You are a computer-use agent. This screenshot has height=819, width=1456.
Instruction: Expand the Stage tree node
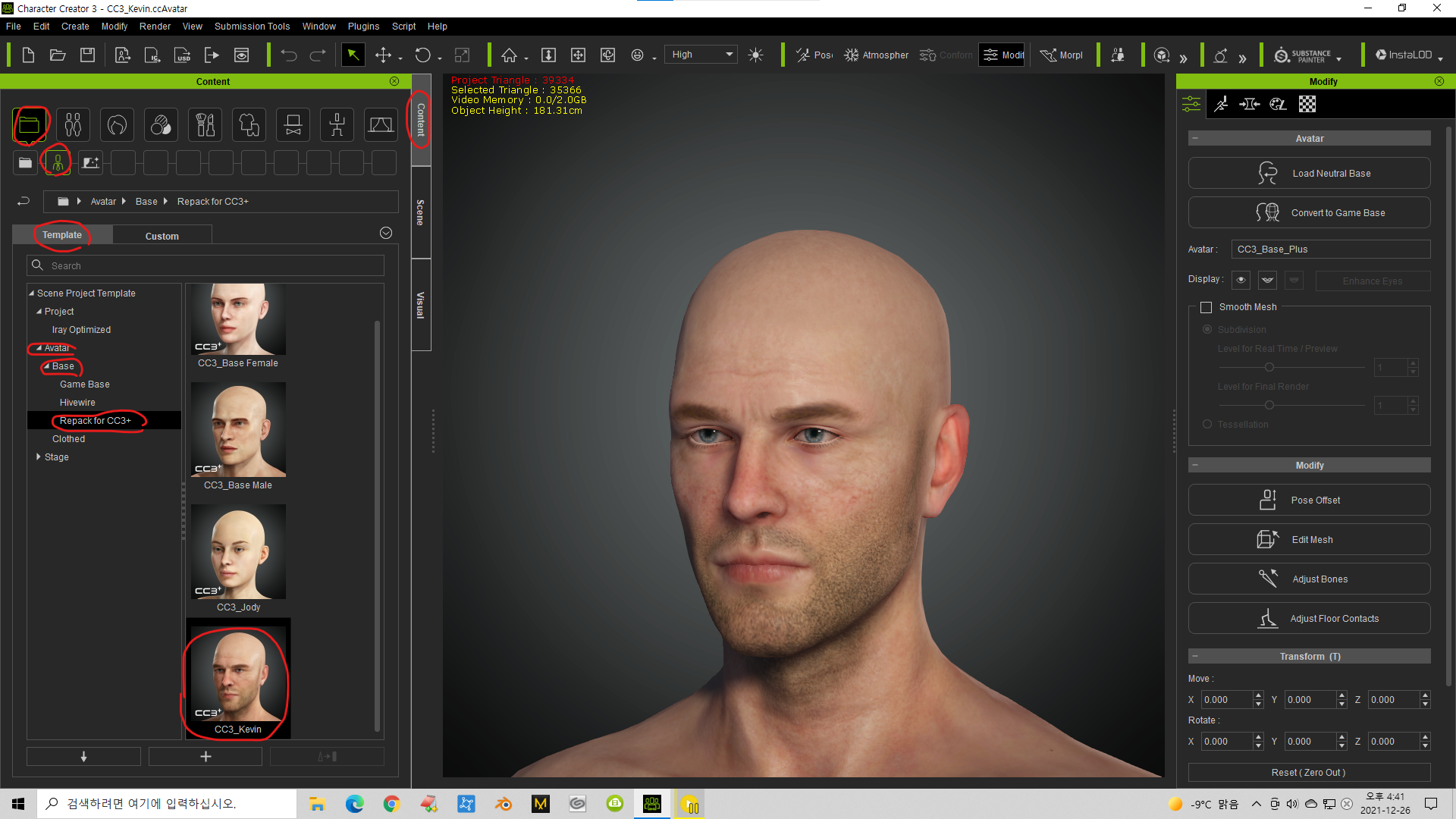click(x=39, y=457)
